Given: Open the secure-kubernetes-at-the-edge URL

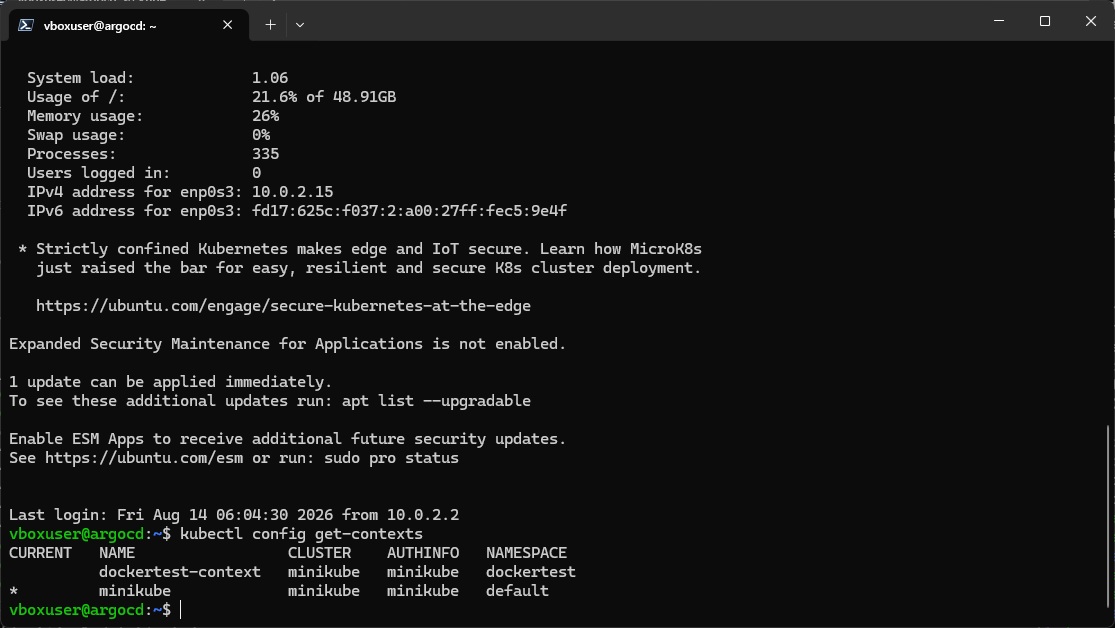Looking at the screenshot, I should 283,306.
